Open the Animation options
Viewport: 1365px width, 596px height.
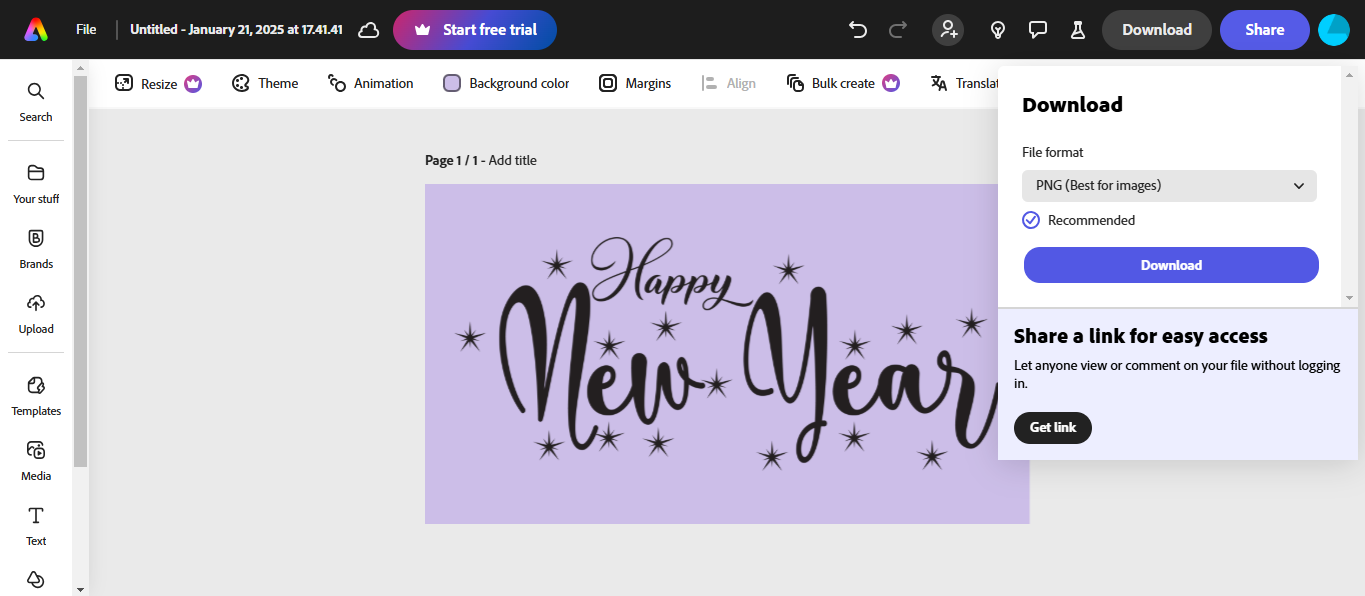point(371,84)
